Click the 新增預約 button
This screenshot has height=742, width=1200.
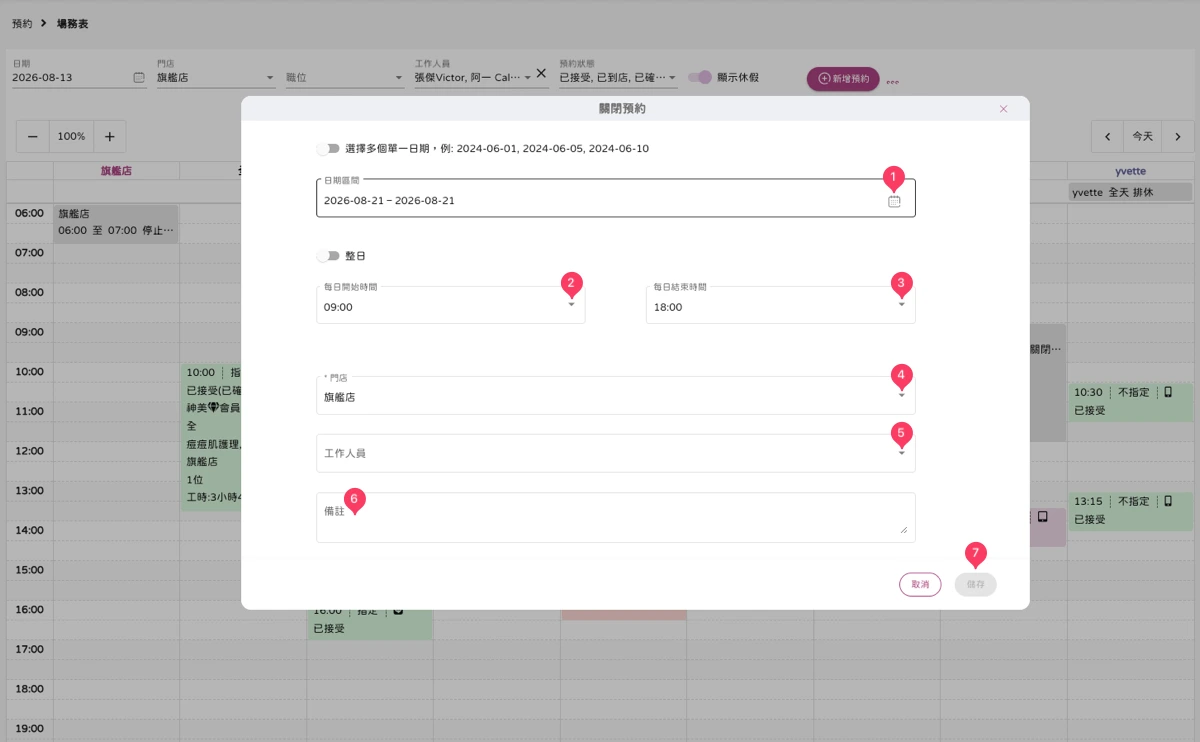[x=843, y=78]
